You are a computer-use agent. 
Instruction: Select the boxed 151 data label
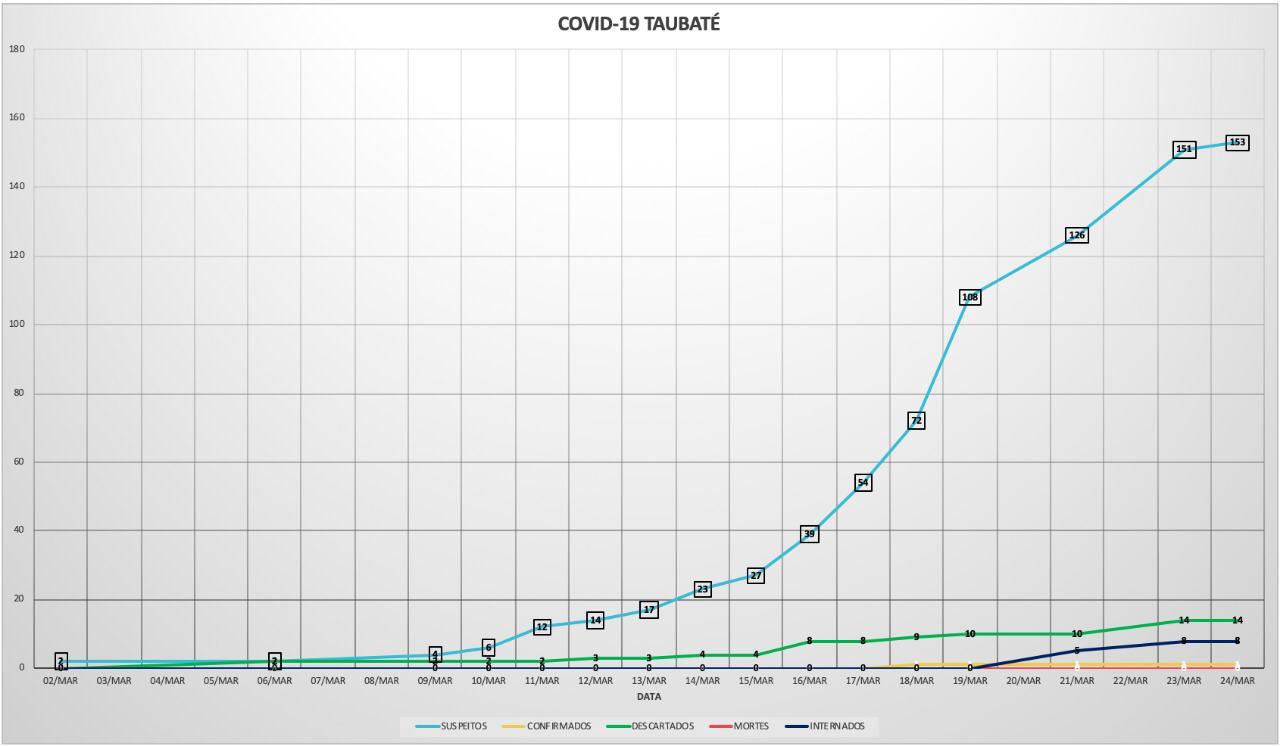point(1184,149)
